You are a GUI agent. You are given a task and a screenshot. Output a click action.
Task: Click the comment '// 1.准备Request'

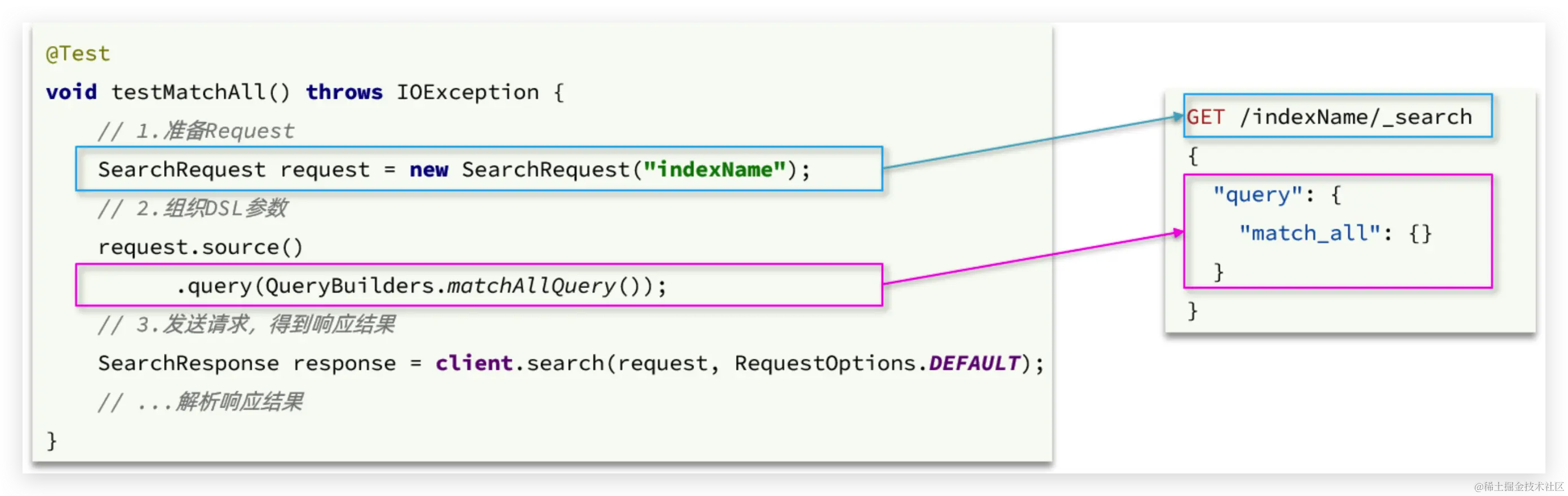[196, 130]
